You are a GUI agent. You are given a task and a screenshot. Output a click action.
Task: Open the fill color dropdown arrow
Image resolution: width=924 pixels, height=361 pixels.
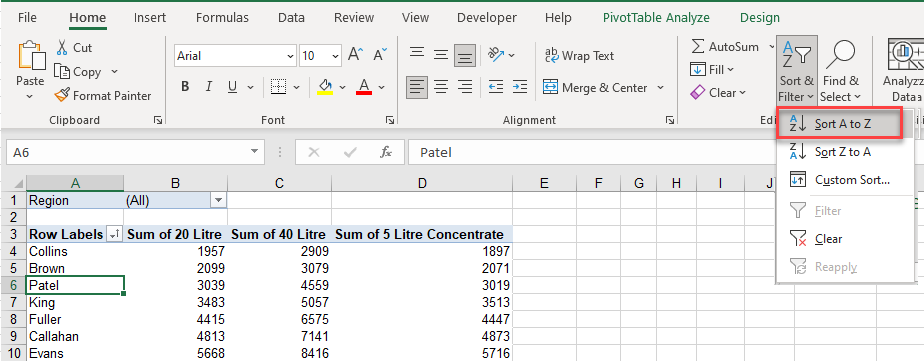tap(342, 87)
